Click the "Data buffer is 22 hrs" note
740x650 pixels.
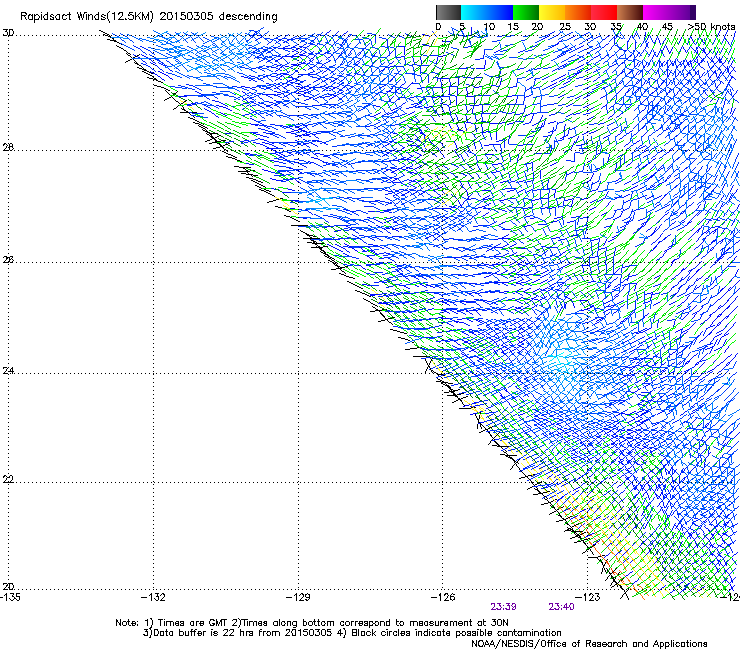coord(352,633)
